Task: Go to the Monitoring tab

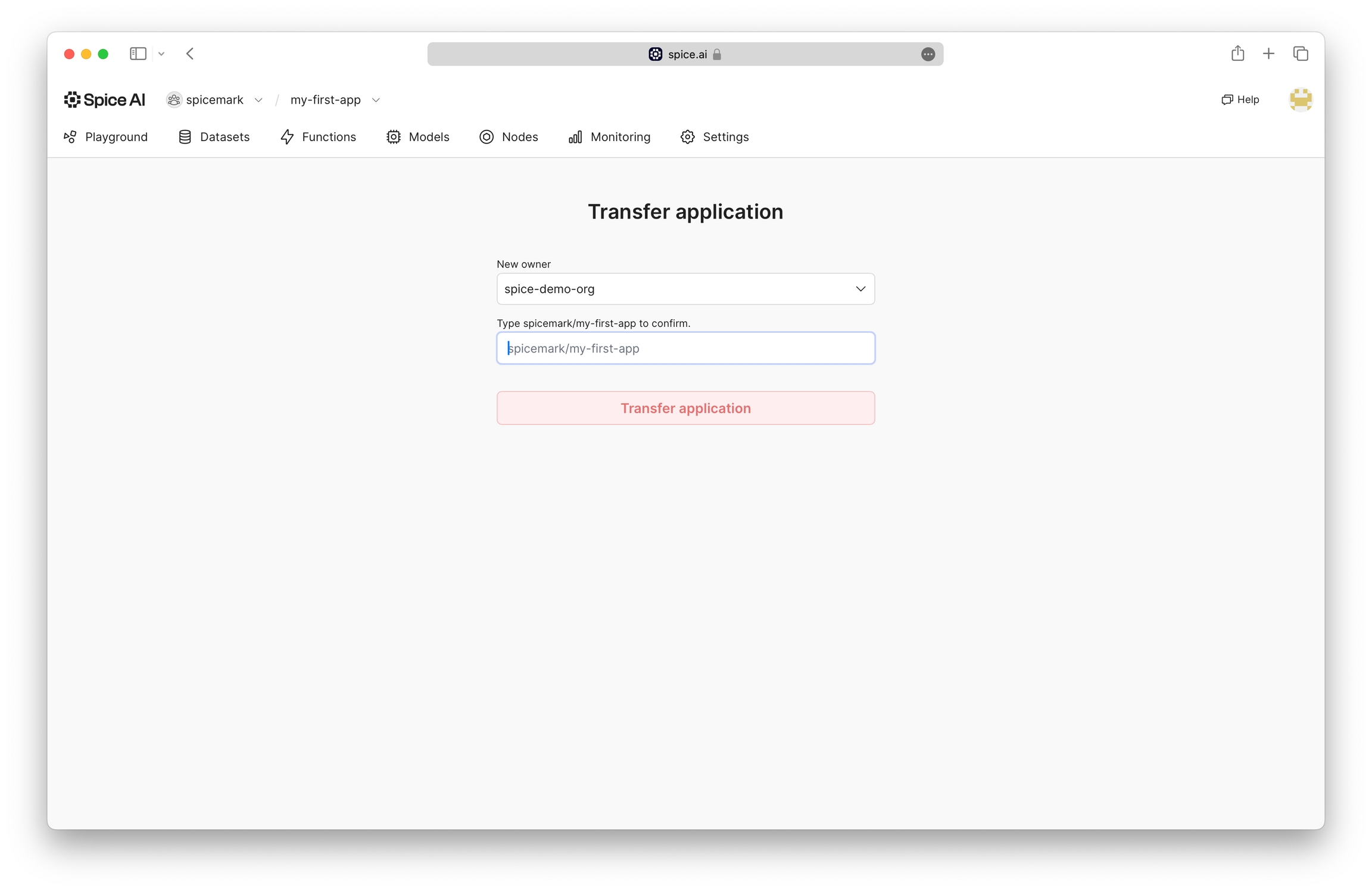Action: pyautogui.click(x=610, y=137)
